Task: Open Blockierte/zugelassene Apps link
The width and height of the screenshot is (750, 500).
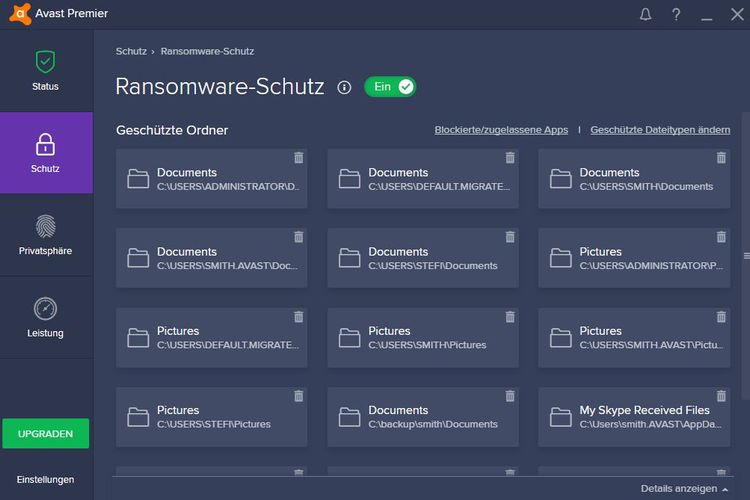Action: [x=501, y=130]
